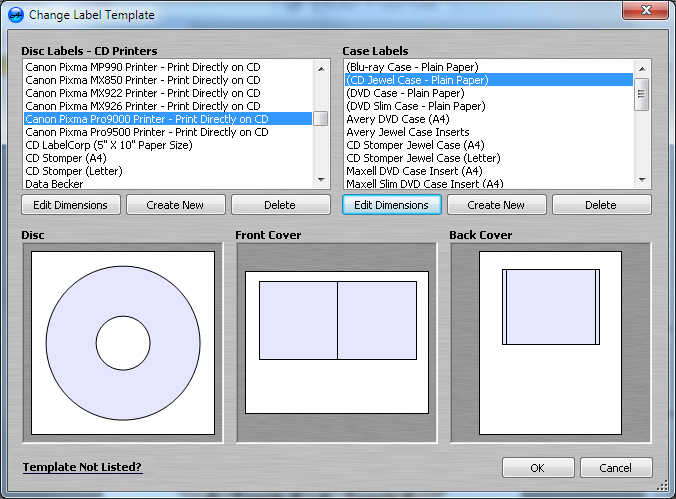
Task: Create New case label template
Action: [x=496, y=205]
